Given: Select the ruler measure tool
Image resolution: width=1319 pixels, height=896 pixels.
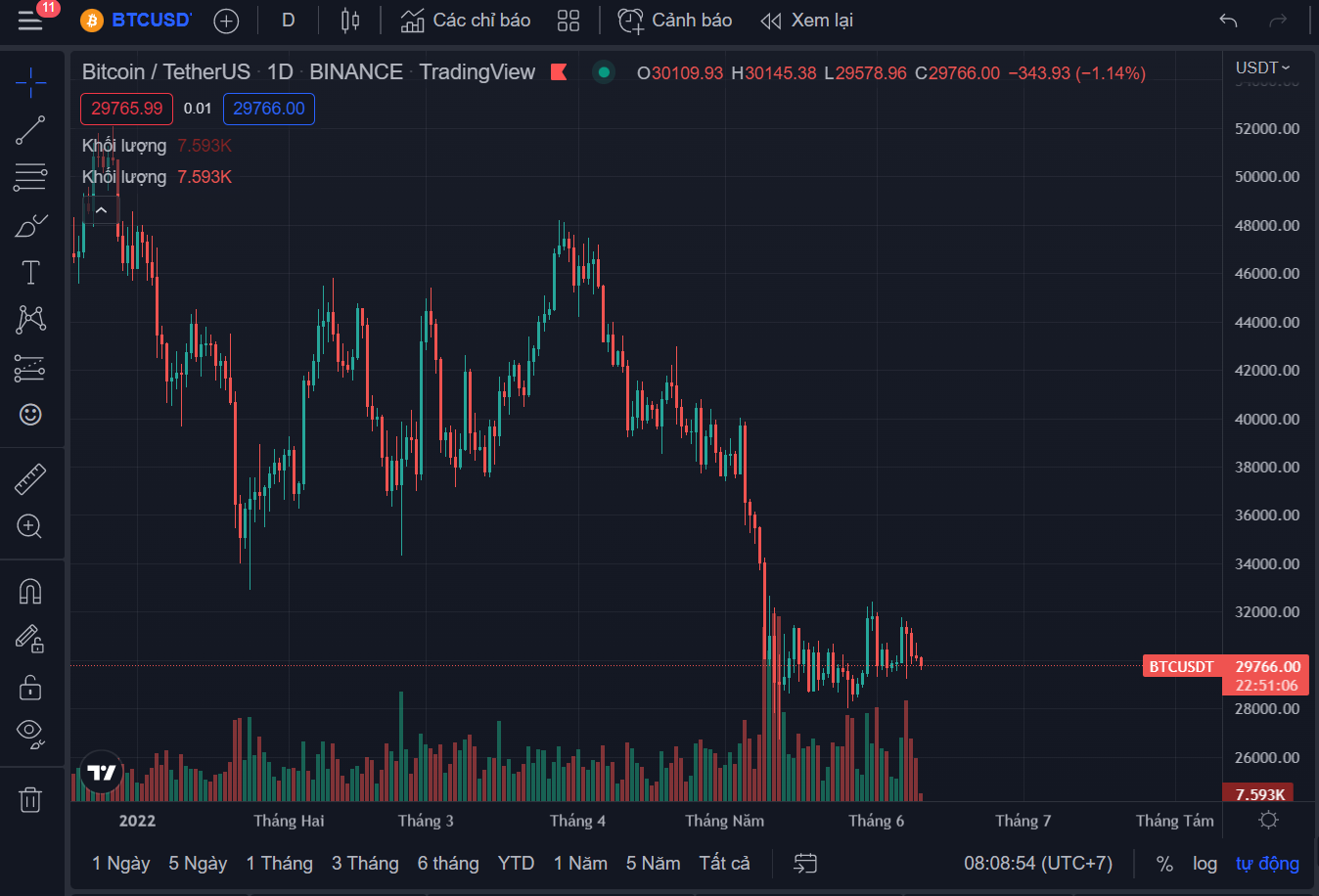Looking at the screenshot, I should (x=30, y=478).
